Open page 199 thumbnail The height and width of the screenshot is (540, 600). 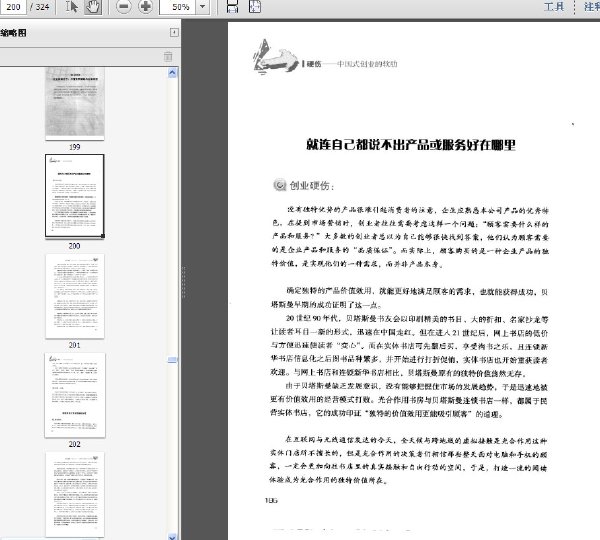pos(75,103)
